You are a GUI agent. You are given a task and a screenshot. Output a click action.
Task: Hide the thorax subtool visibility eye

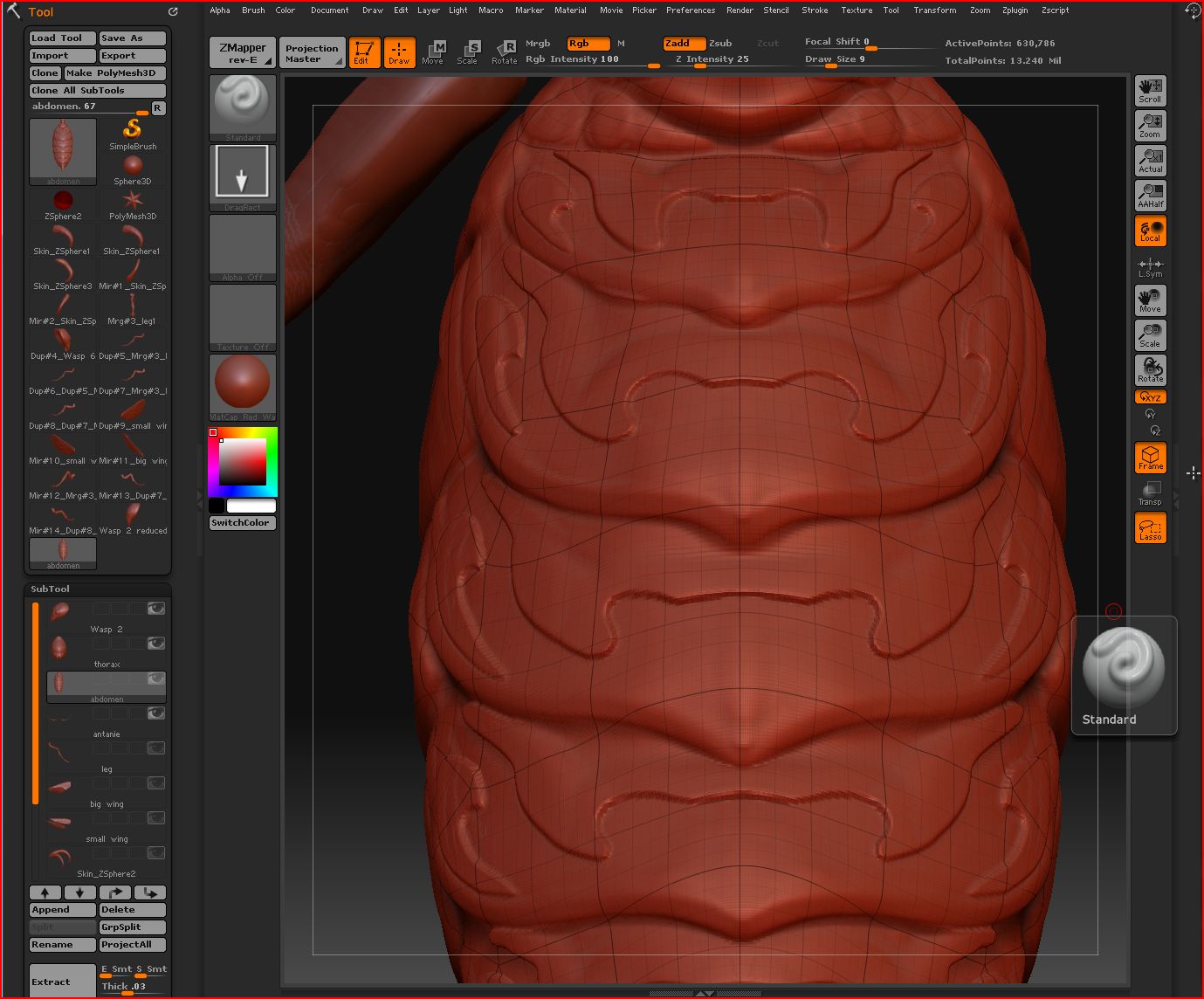(x=155, y=644)
